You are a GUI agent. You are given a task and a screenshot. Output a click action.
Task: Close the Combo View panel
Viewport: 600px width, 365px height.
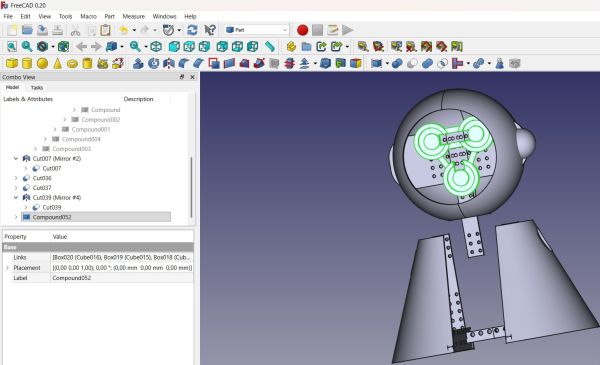pyautogui.click(x=192, y=77)
